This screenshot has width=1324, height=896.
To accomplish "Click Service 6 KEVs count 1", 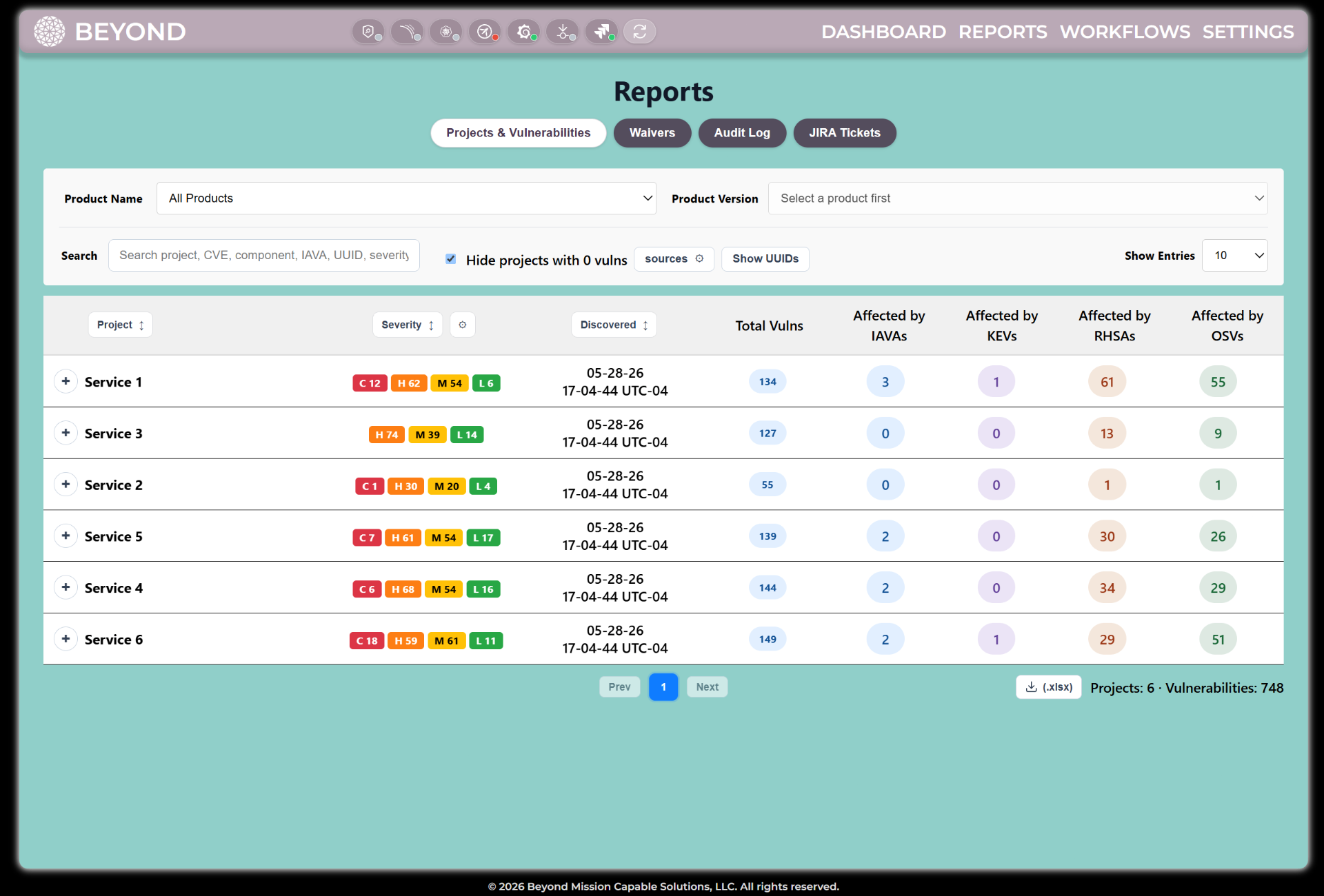I will pos(996,640).
